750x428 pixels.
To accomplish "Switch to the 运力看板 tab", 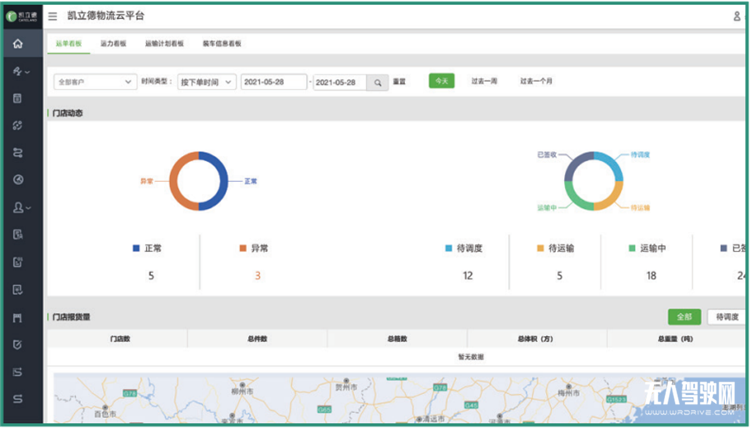I will click(x=112, y=44).
